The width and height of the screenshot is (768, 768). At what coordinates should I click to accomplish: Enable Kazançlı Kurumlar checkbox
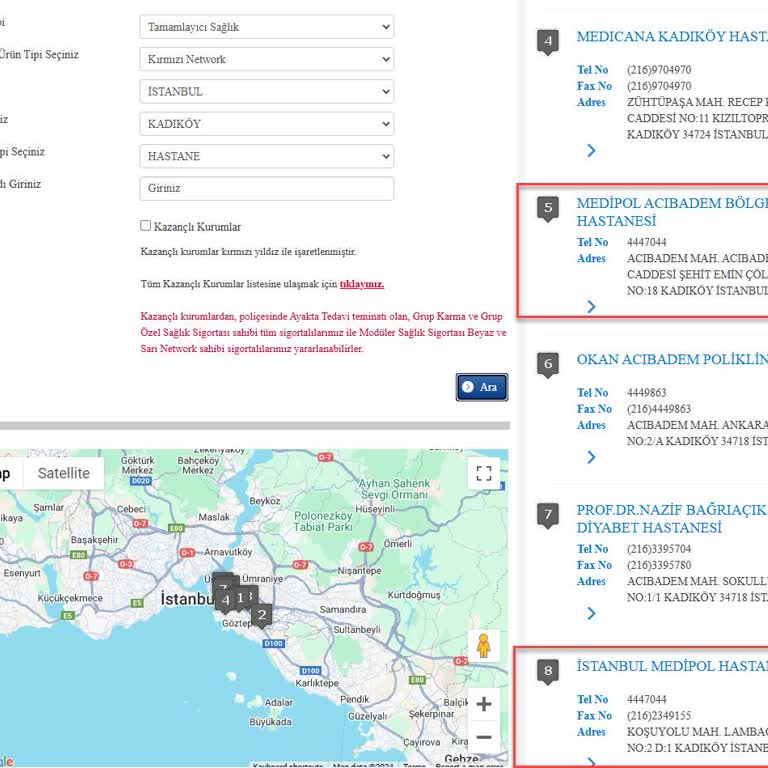146,226
